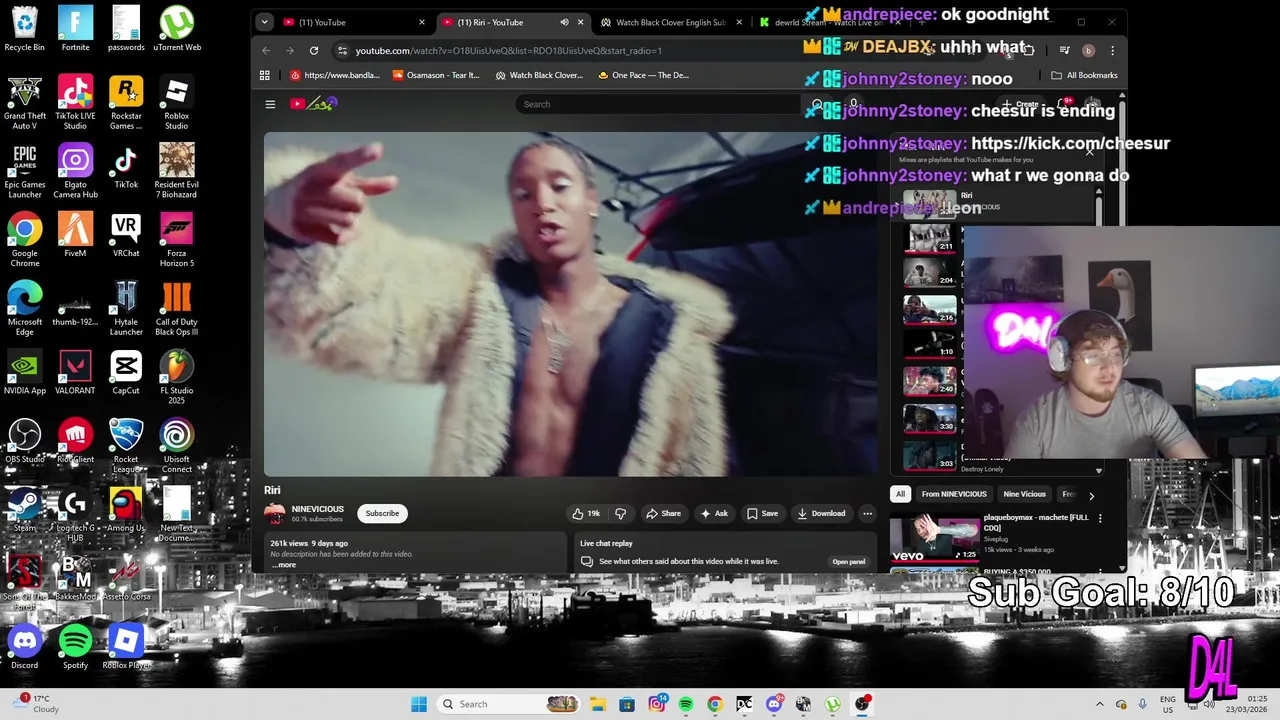
Task: Open the Spotify desktop shortcut
Action: tap(75, 647)
